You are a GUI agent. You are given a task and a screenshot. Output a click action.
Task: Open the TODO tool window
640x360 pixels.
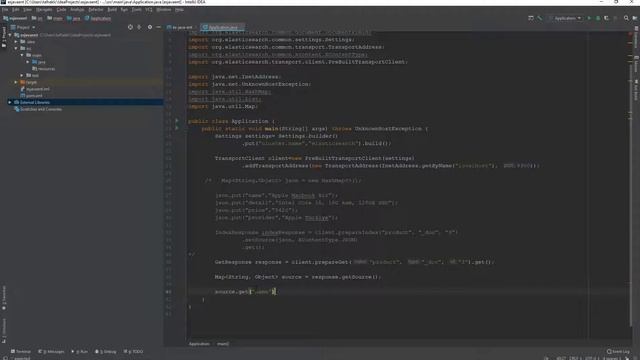coord(133,351)
